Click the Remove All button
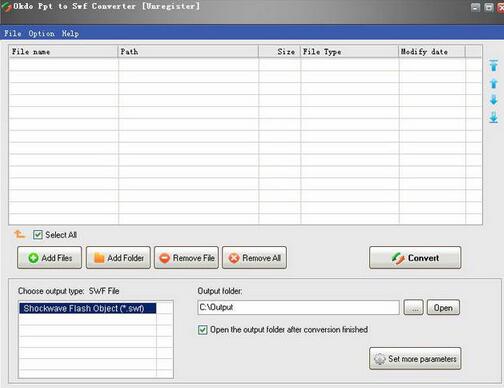 coord(254,258)
